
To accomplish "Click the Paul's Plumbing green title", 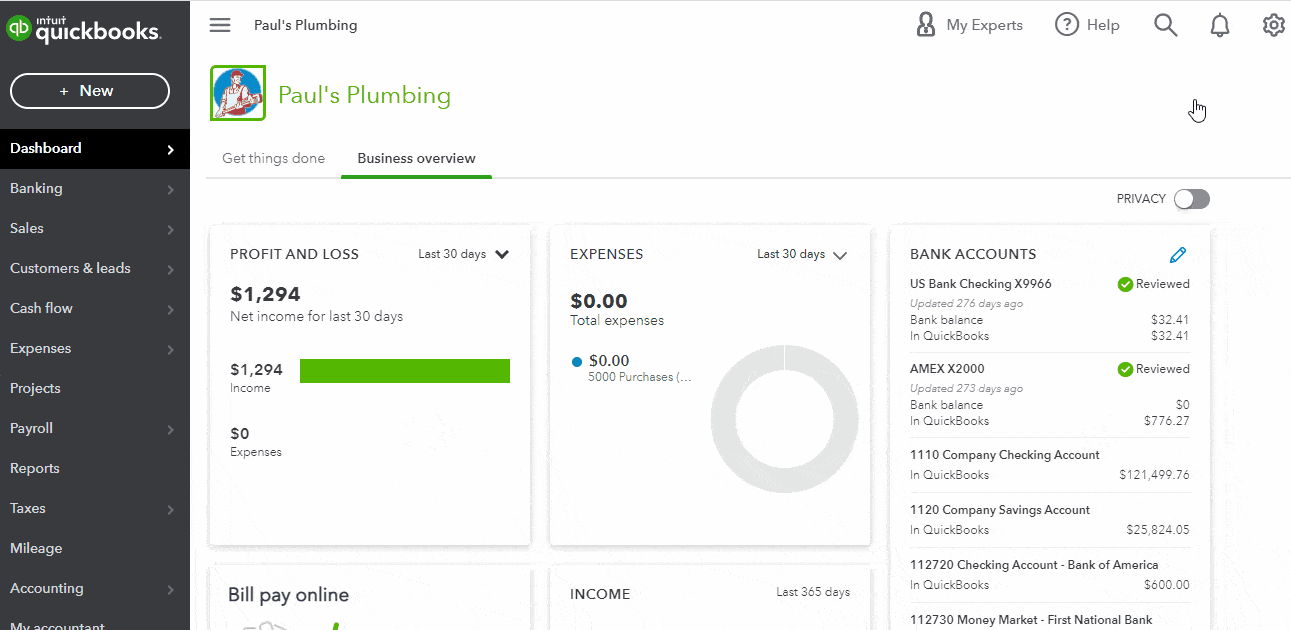I will tap(364, 95).
